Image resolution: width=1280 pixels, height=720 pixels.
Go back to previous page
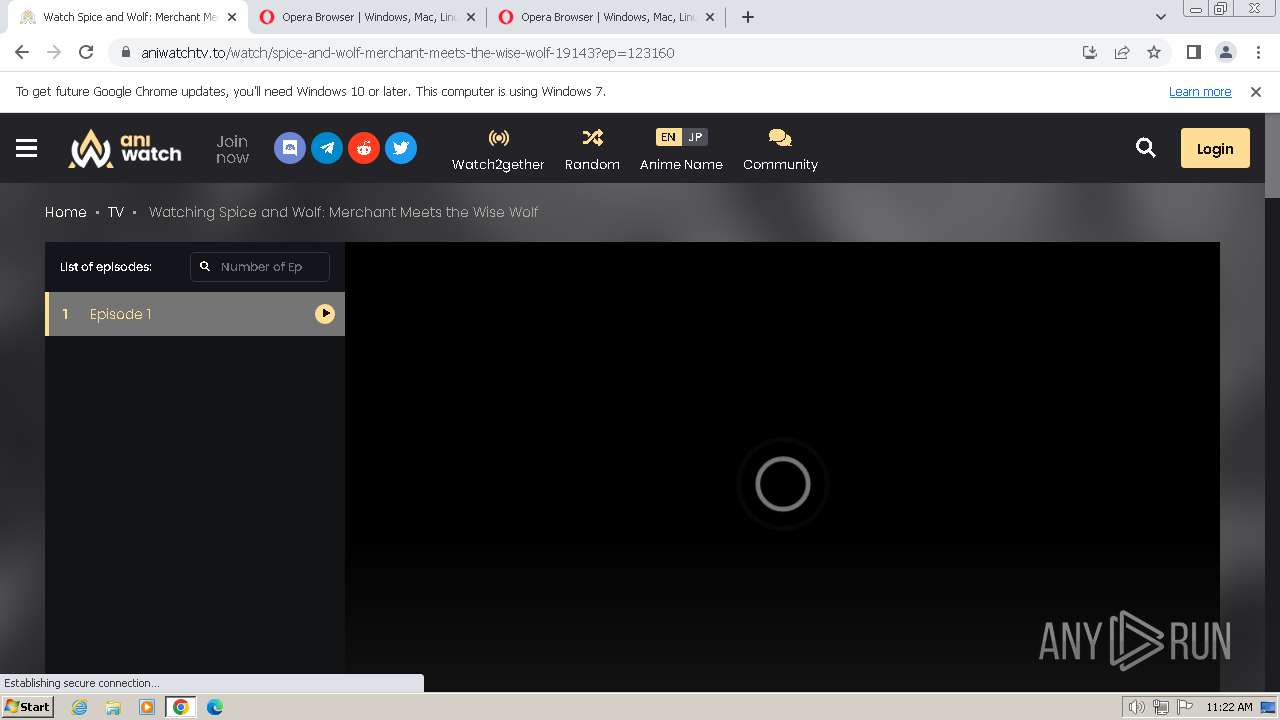point(22,52)
